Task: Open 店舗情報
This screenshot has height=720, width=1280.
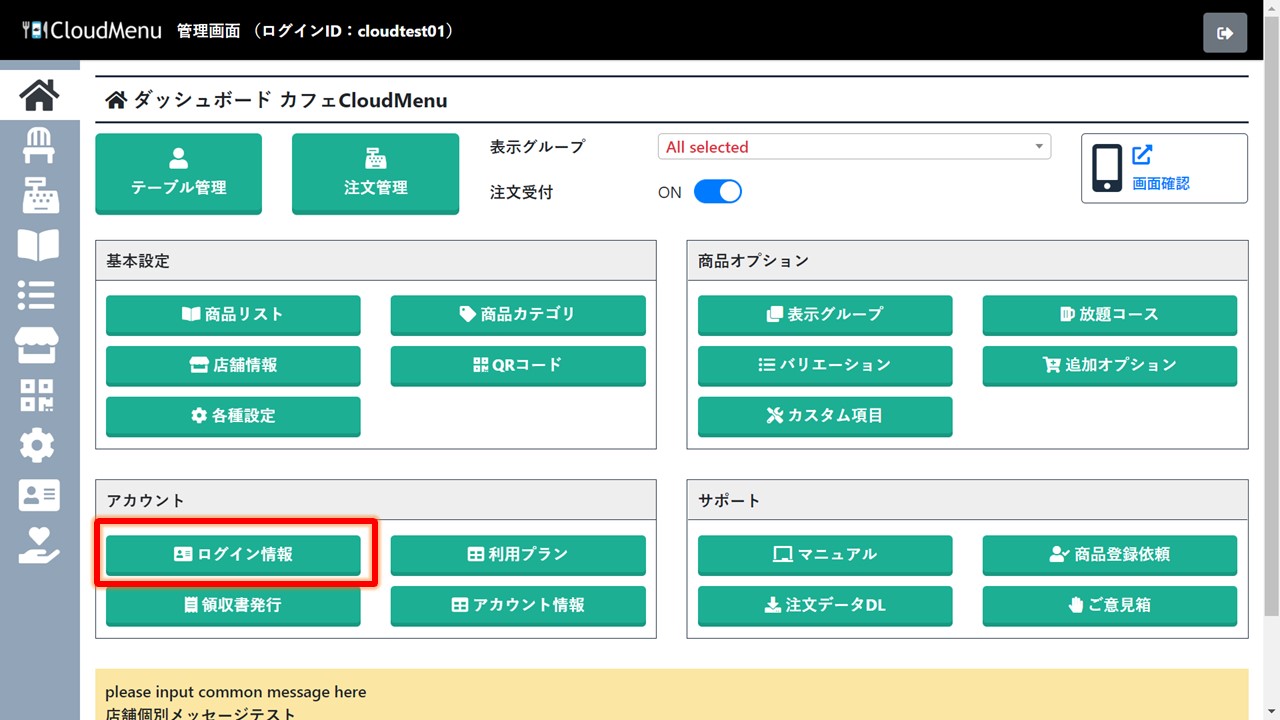Action: click(233, 366)
